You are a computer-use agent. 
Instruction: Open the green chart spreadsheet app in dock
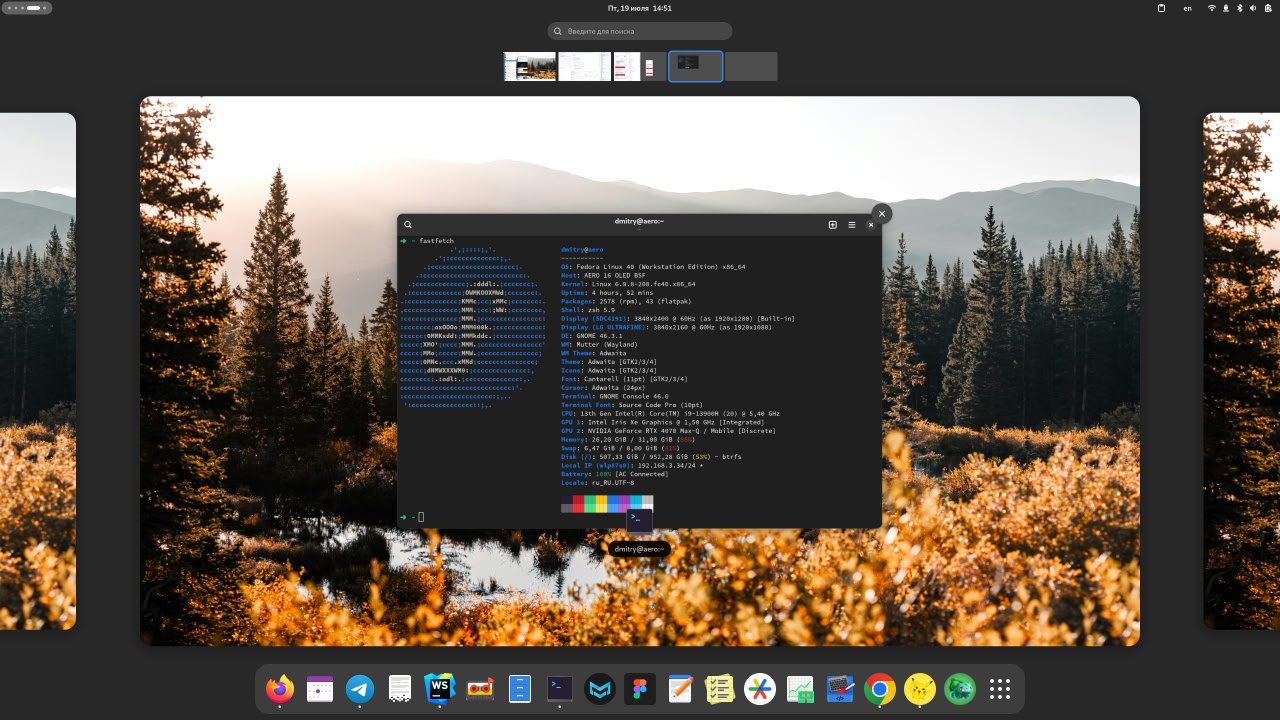tap(800, 688)
